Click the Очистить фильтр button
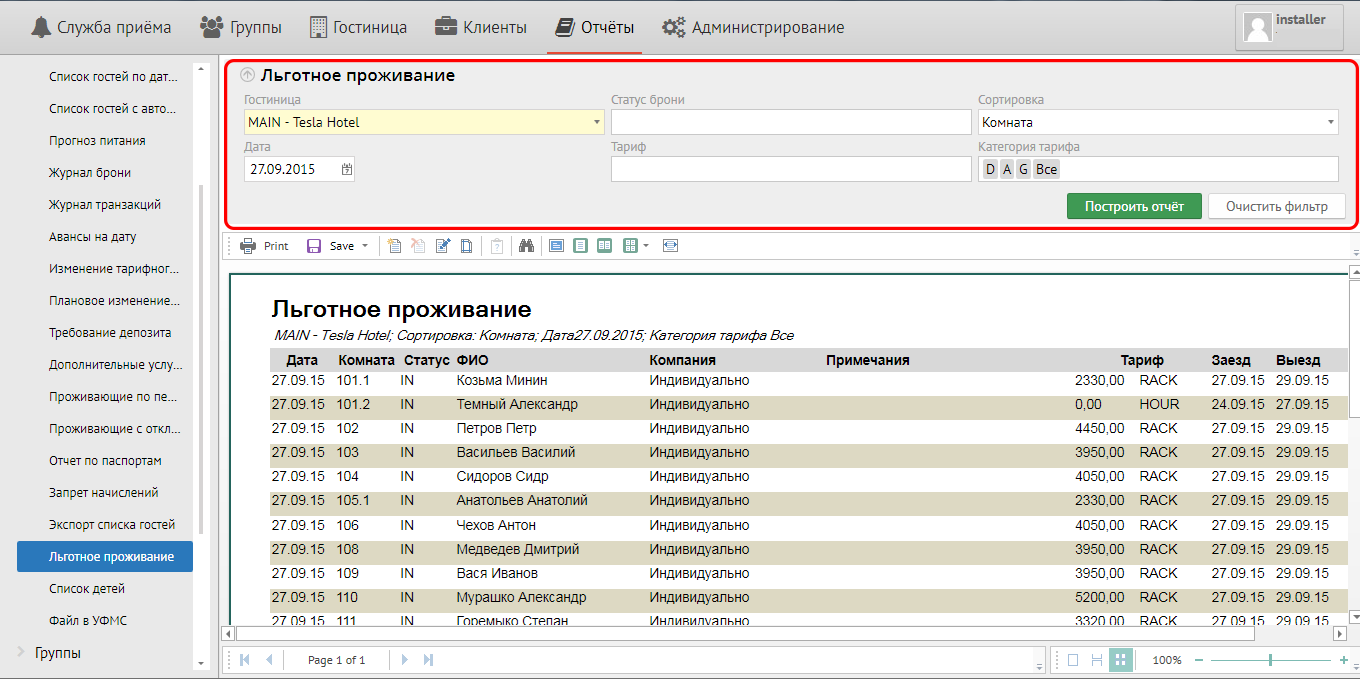1360x679 pixels. [x=1276, y=206]
